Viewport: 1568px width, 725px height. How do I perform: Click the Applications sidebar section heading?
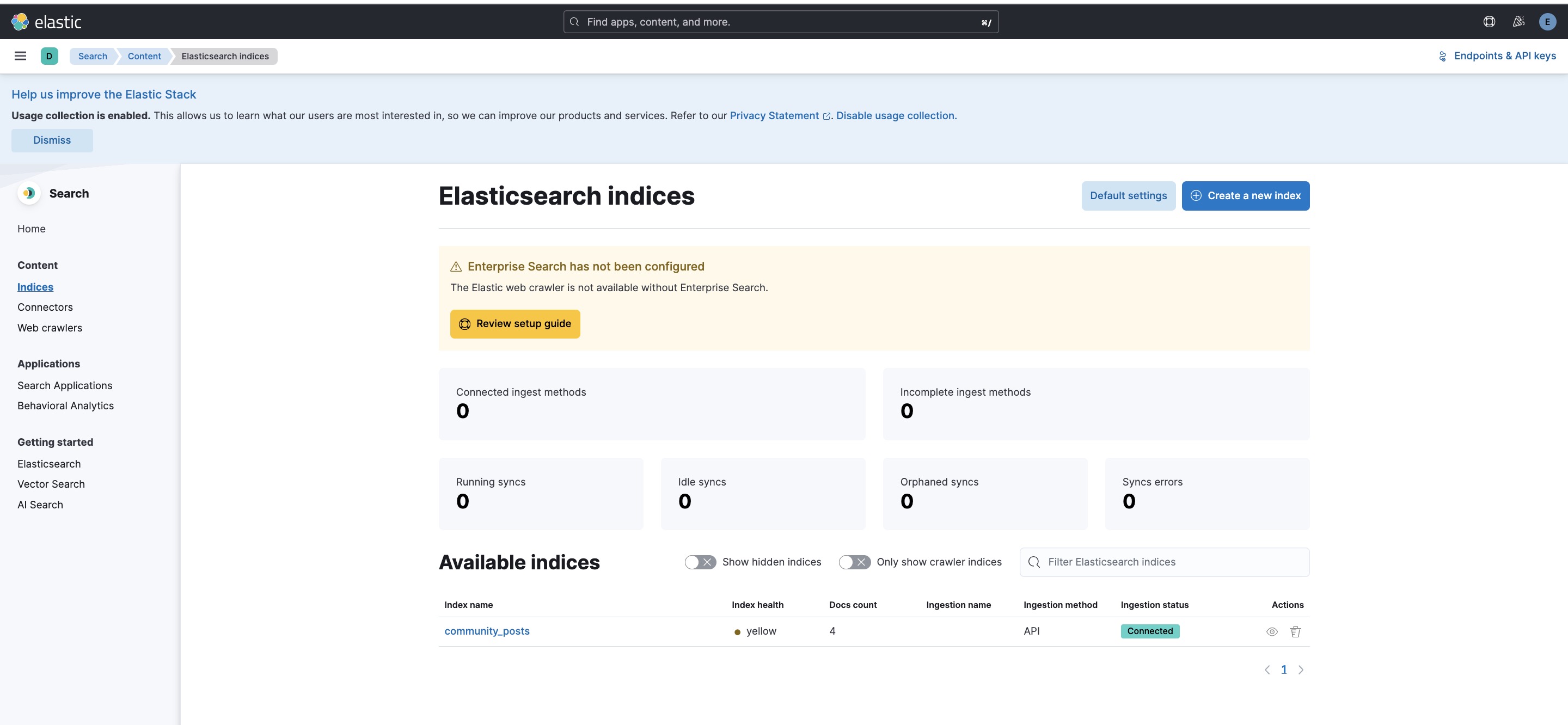coord(48,364)
